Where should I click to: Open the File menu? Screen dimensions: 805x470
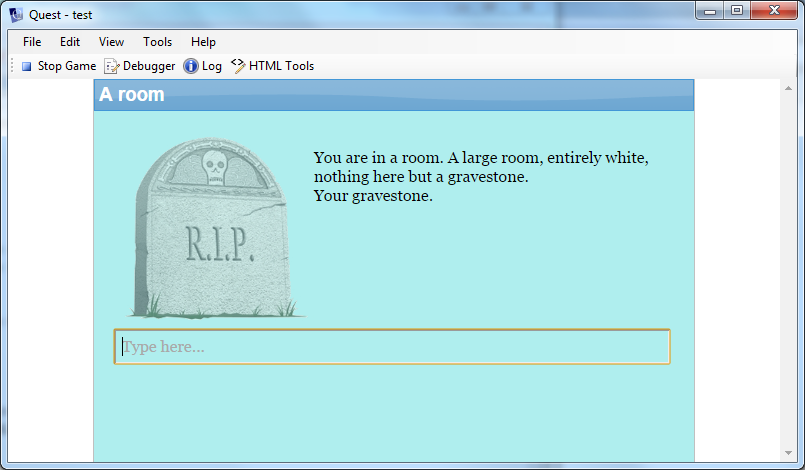point(32,42)
